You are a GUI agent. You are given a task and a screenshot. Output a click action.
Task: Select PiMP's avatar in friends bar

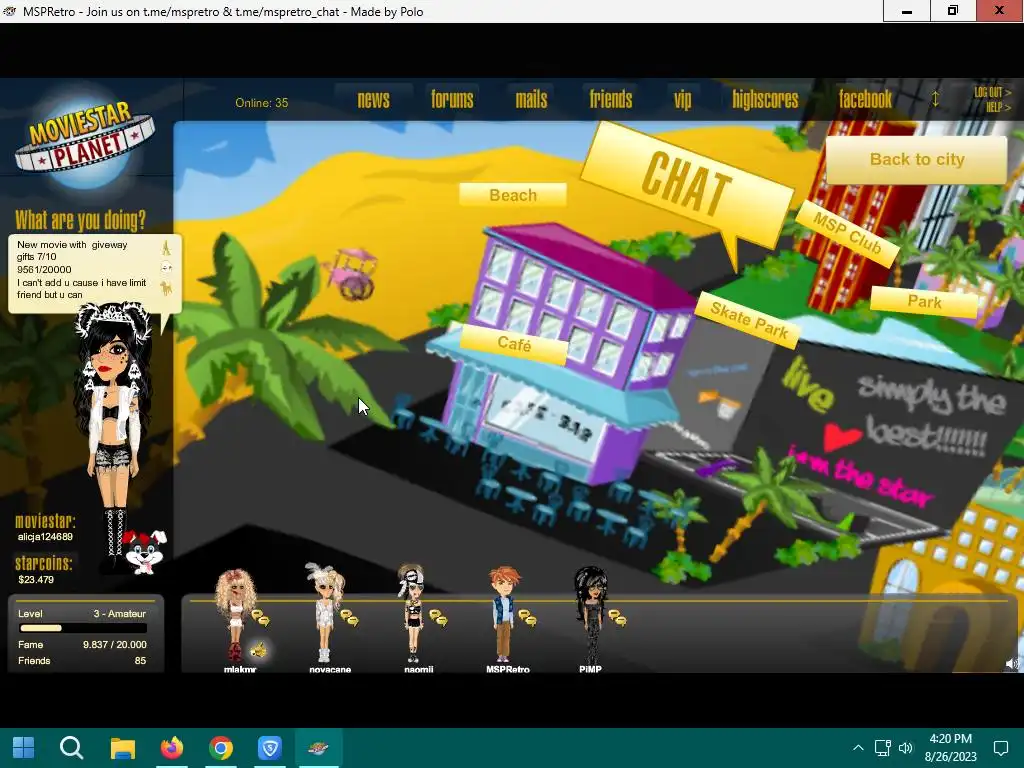tap(591, 615)
